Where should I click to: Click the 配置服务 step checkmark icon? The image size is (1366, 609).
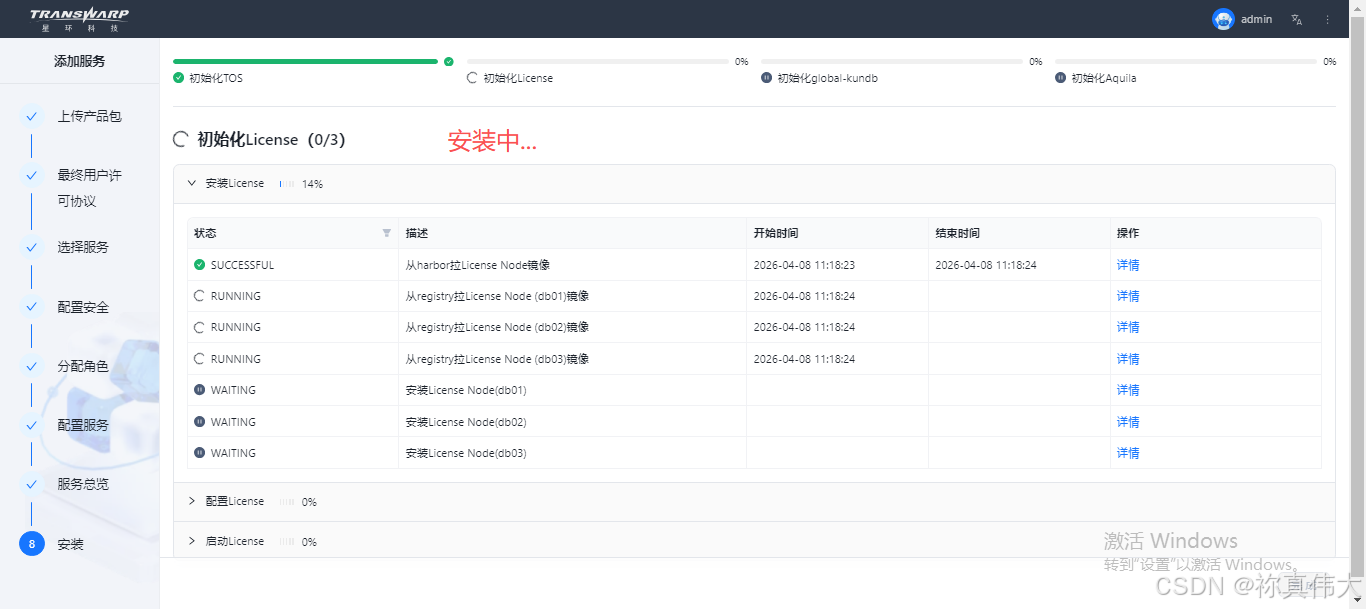click(x=32, y=425)
